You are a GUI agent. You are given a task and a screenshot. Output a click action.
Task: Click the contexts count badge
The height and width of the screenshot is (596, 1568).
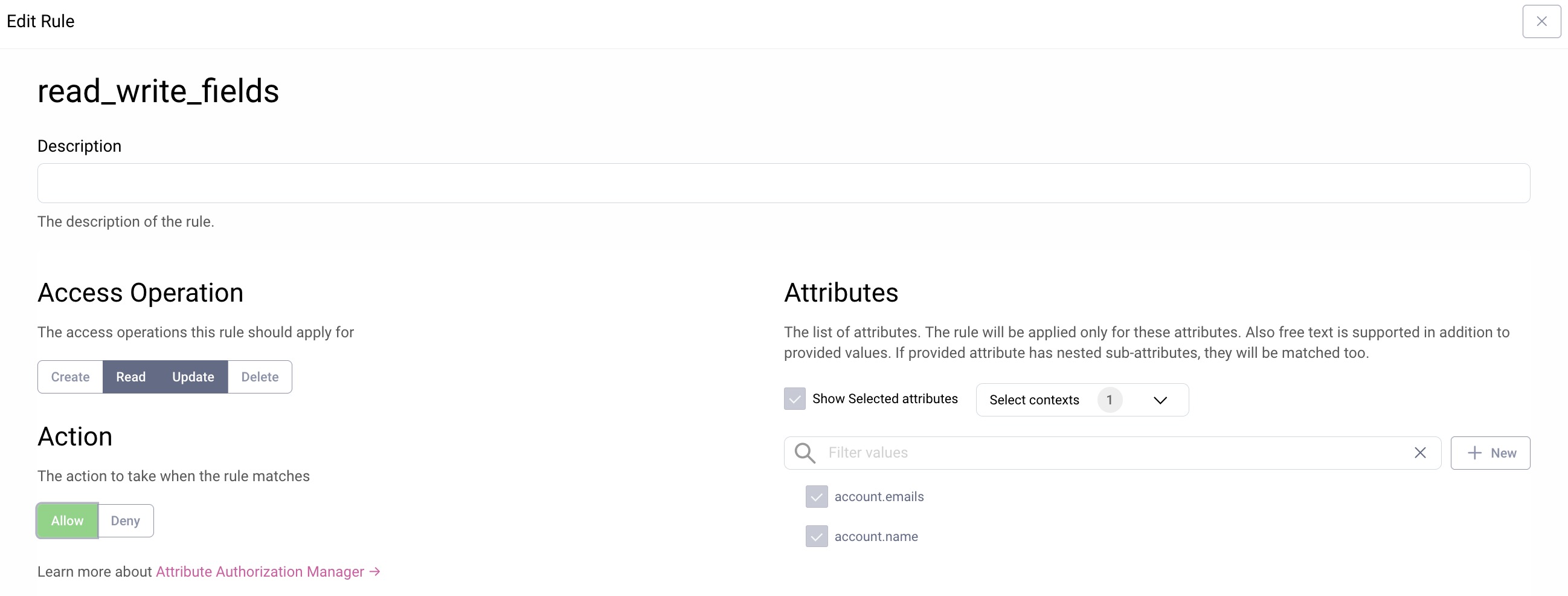coord(1109,400)
